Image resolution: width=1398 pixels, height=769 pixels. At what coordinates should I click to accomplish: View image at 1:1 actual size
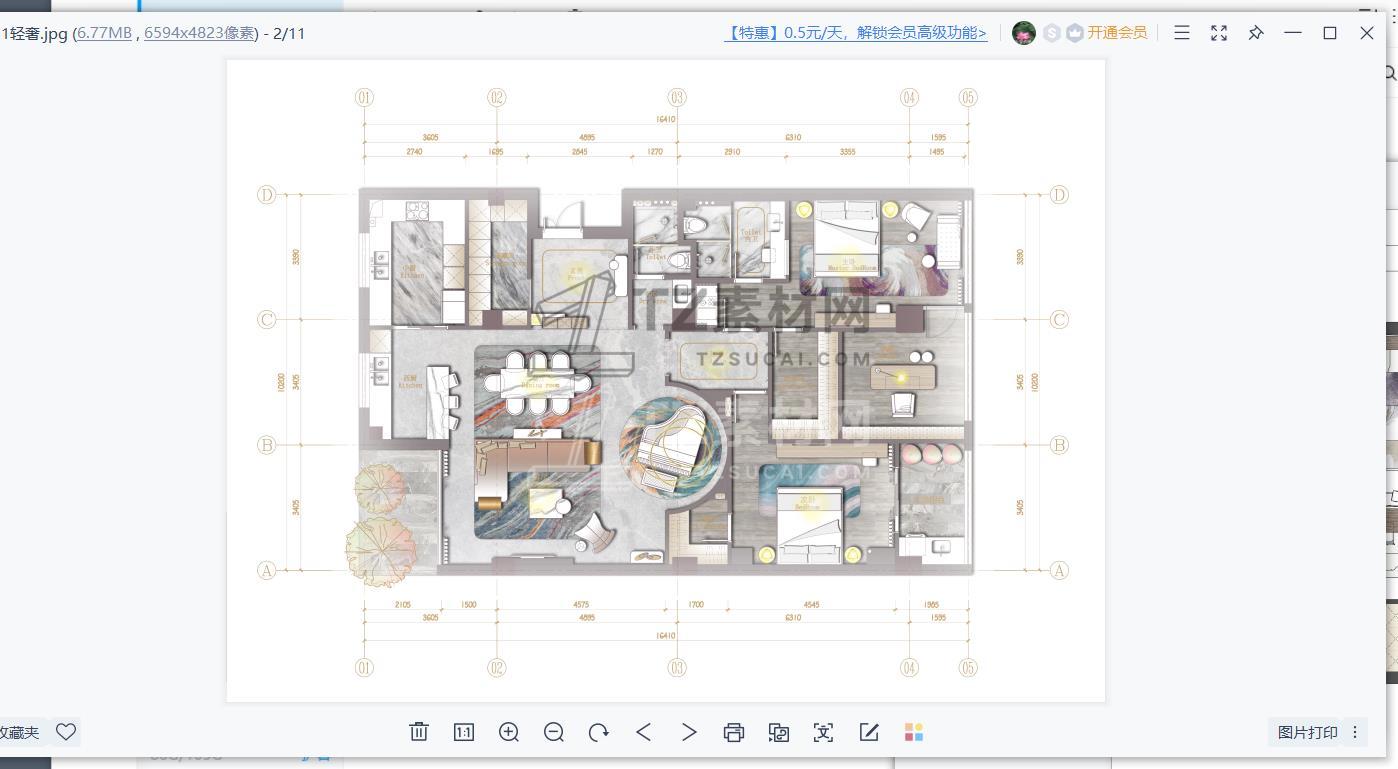(464, 732)
